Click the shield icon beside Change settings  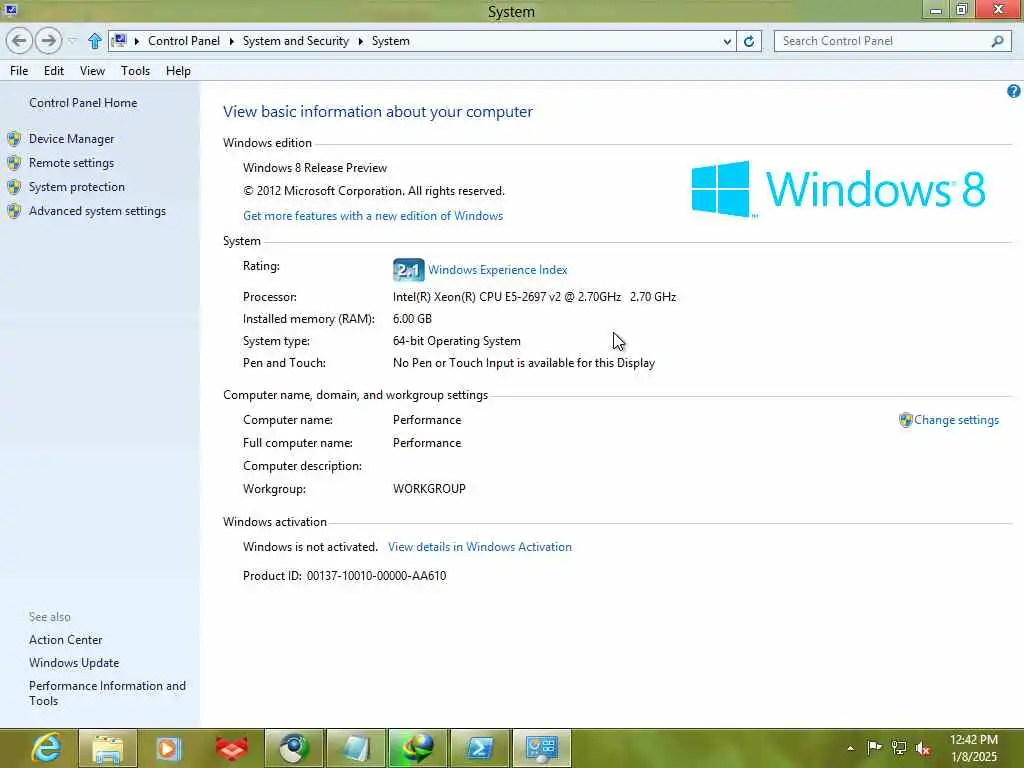click(905, 420)
